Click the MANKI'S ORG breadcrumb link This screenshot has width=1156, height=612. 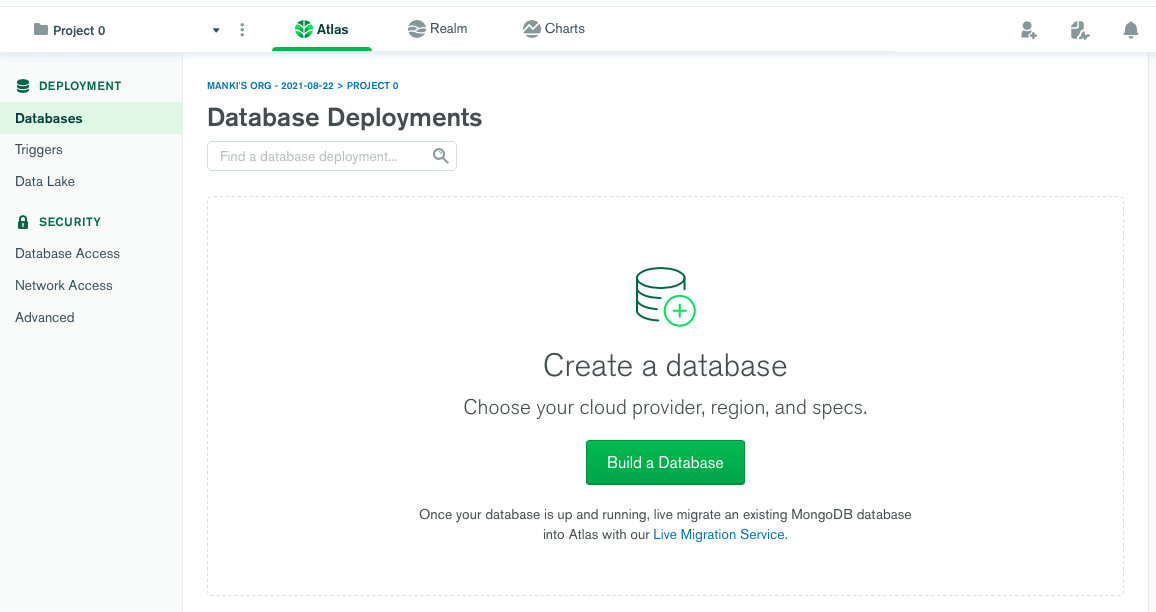(270, 86)
